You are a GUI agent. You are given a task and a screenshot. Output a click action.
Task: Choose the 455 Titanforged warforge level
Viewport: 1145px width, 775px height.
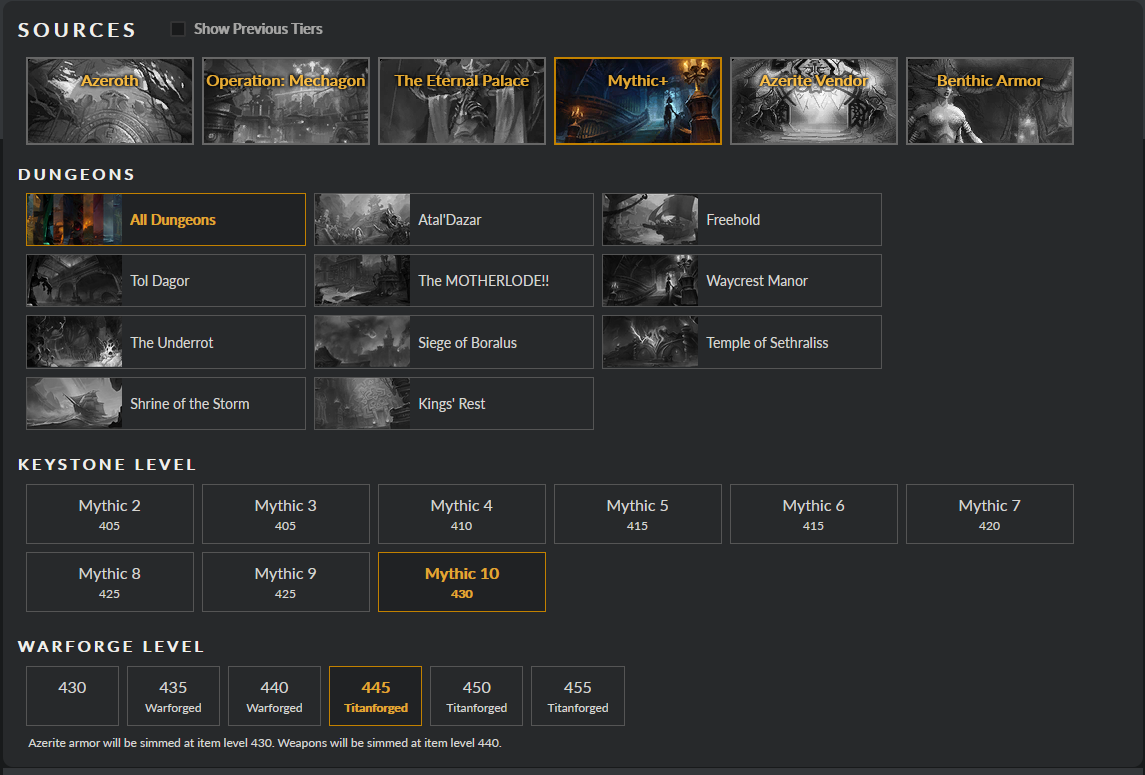[577, 695]
